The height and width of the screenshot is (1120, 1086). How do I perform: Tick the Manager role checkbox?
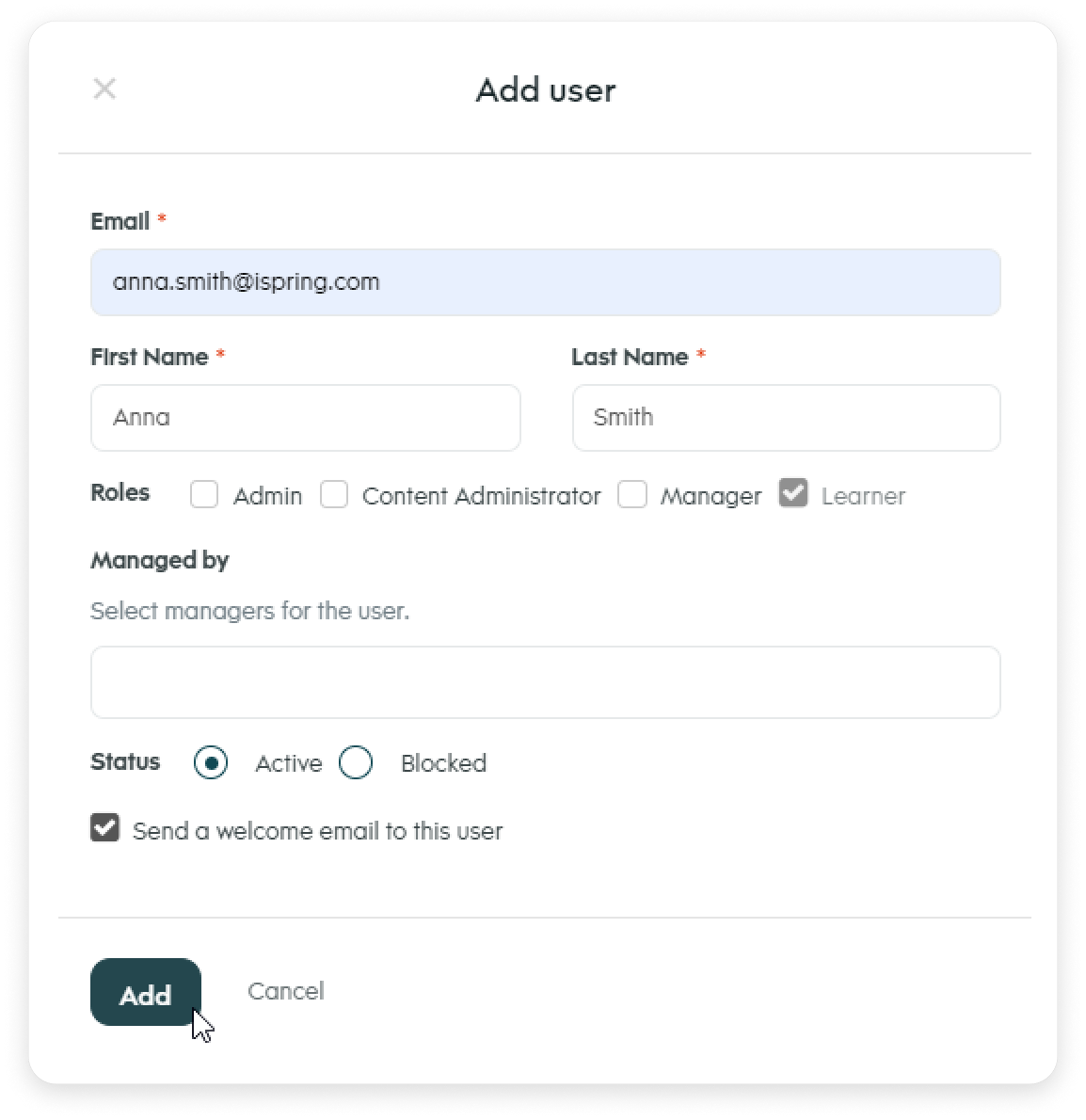pyautogui.click(x=632, y=494)
